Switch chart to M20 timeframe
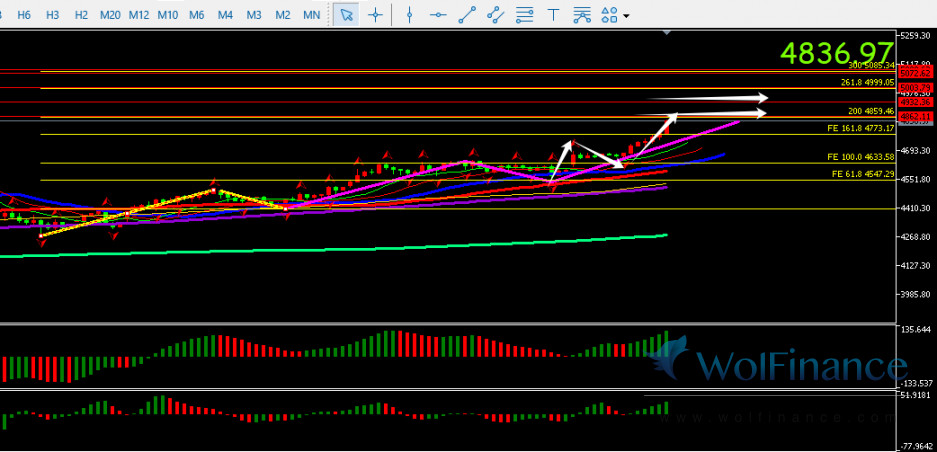This screenshot has width=937, height=452. pyautogui.click(x=111, y=15)
